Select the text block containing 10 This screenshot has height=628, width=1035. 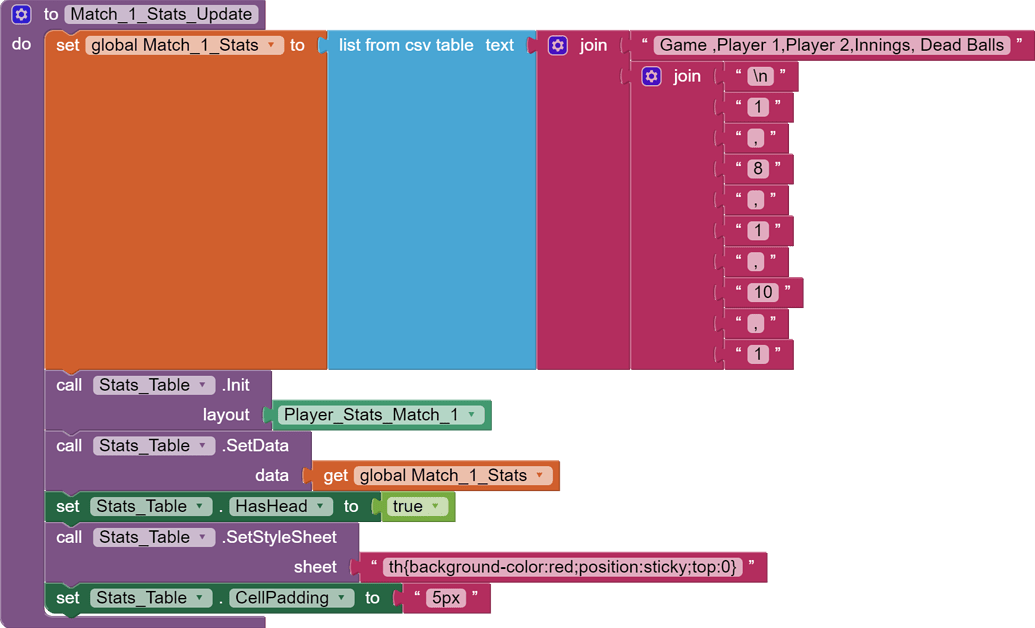point(763,292)
